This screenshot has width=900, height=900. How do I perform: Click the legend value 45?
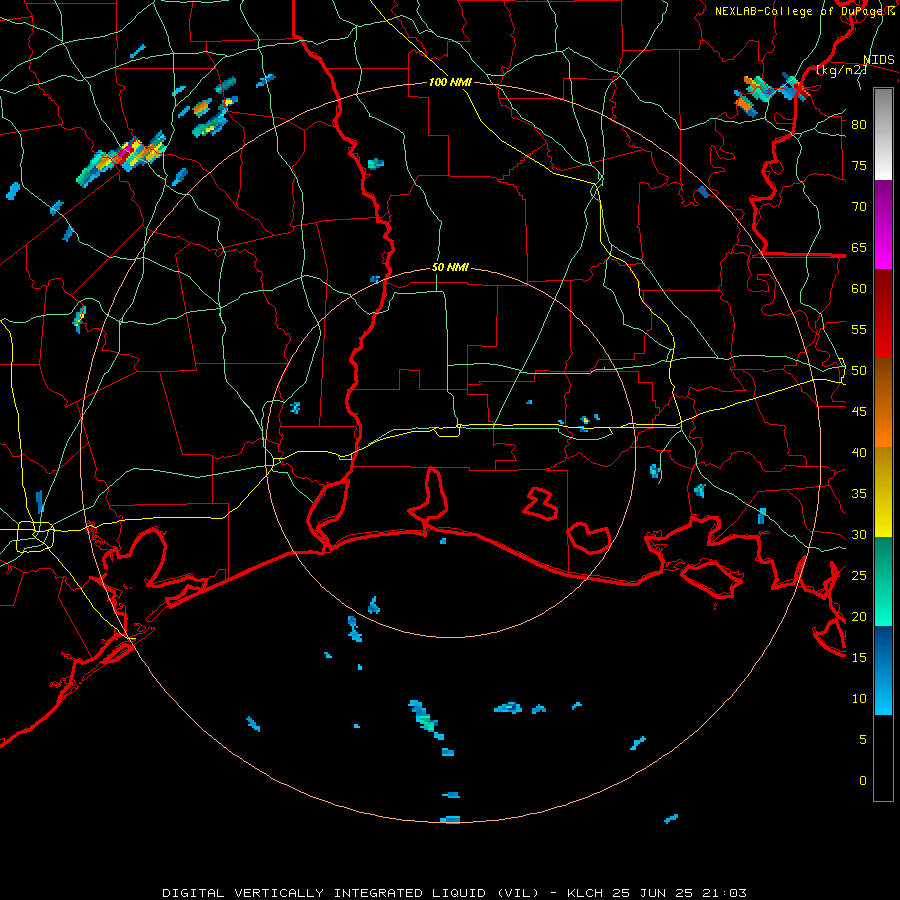tap(859, 412)
